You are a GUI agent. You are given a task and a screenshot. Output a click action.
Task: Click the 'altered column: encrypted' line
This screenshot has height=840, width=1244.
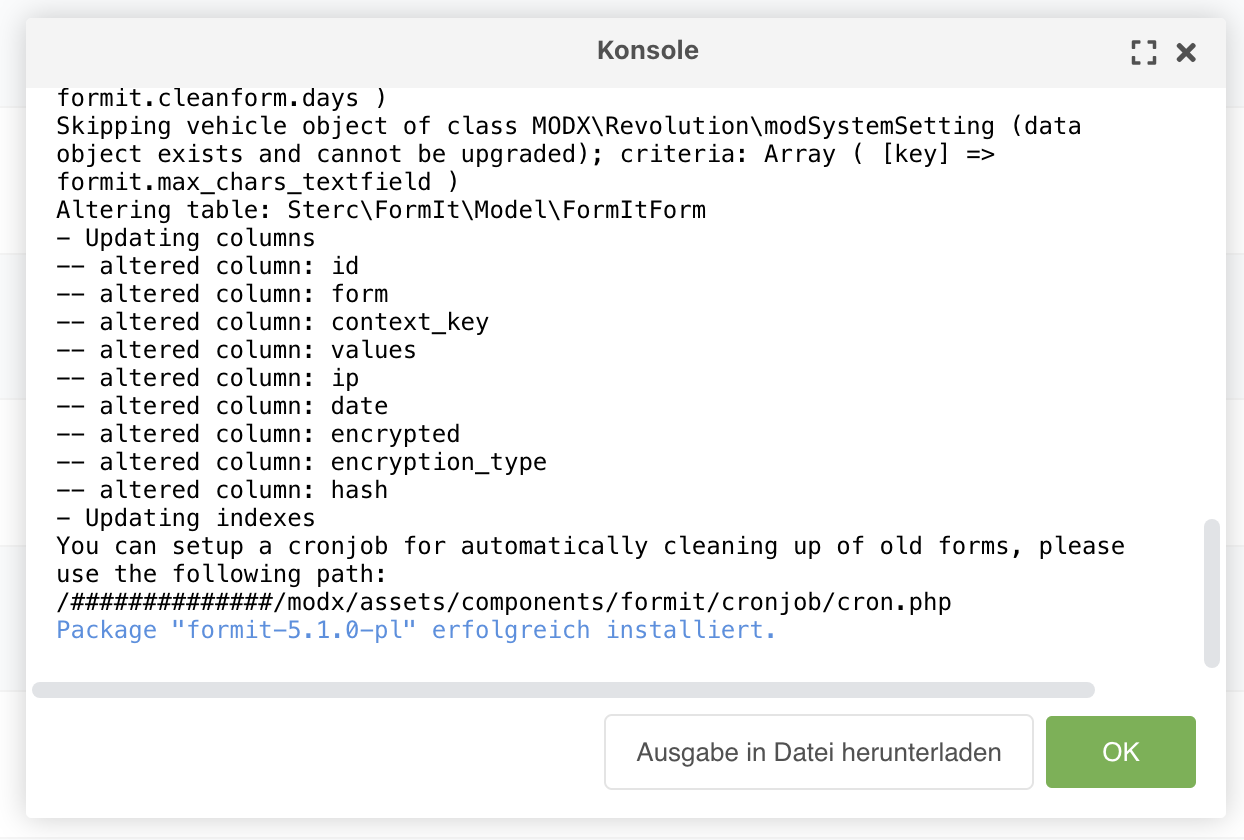coord(258,434)
